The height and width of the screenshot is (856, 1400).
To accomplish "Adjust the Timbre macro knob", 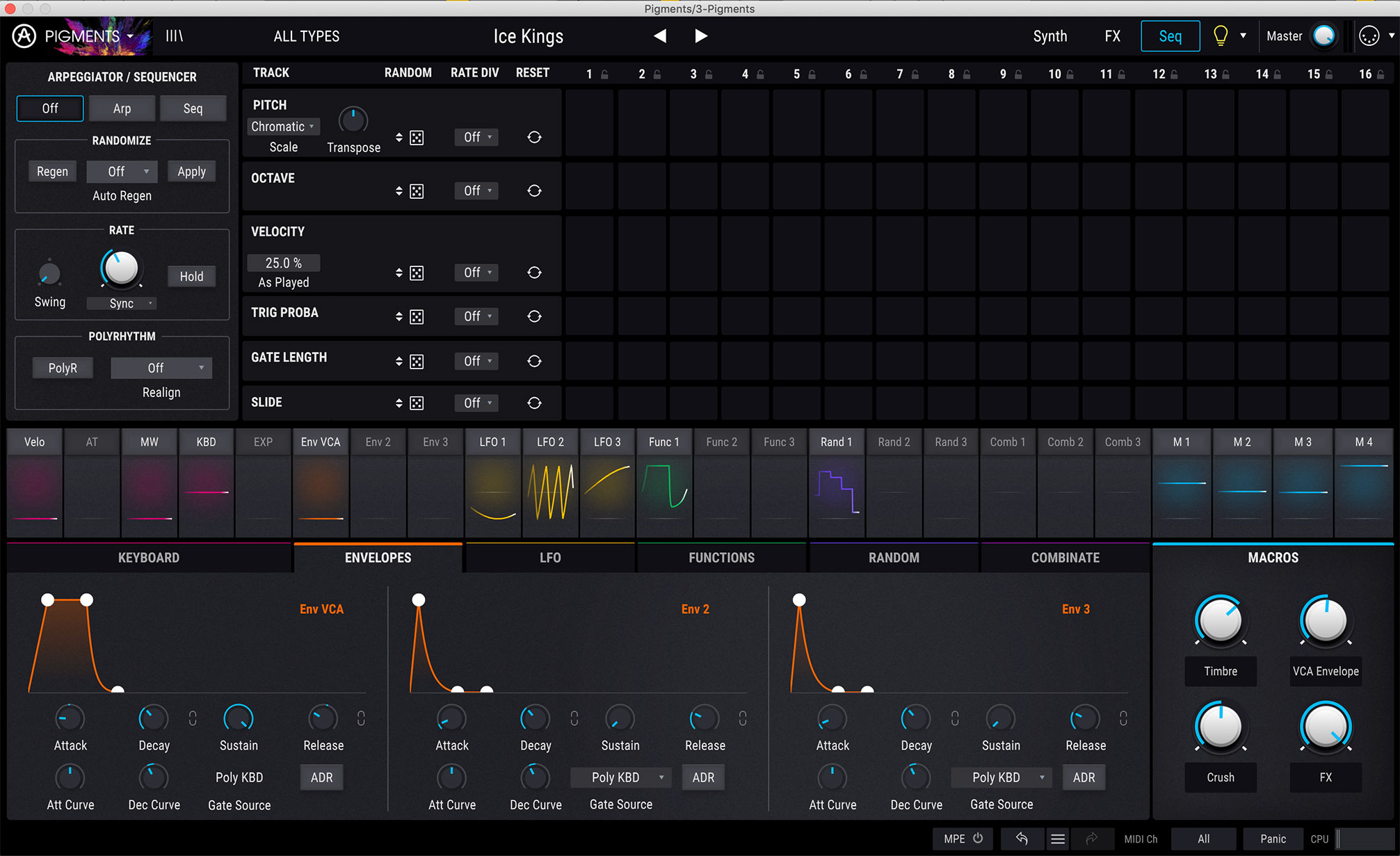I will coord(1220,620).
